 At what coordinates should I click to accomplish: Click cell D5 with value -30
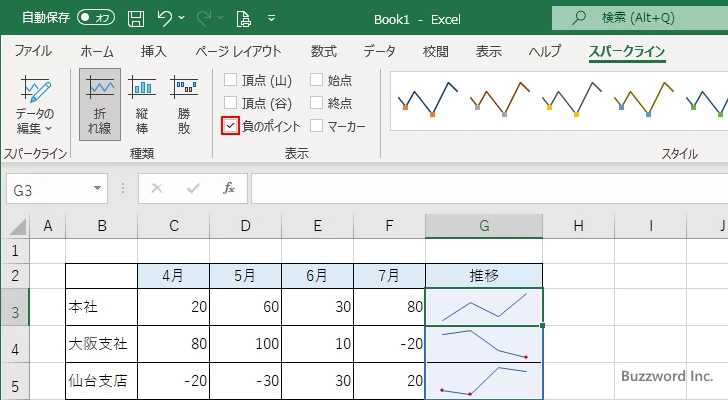[245, 381]
